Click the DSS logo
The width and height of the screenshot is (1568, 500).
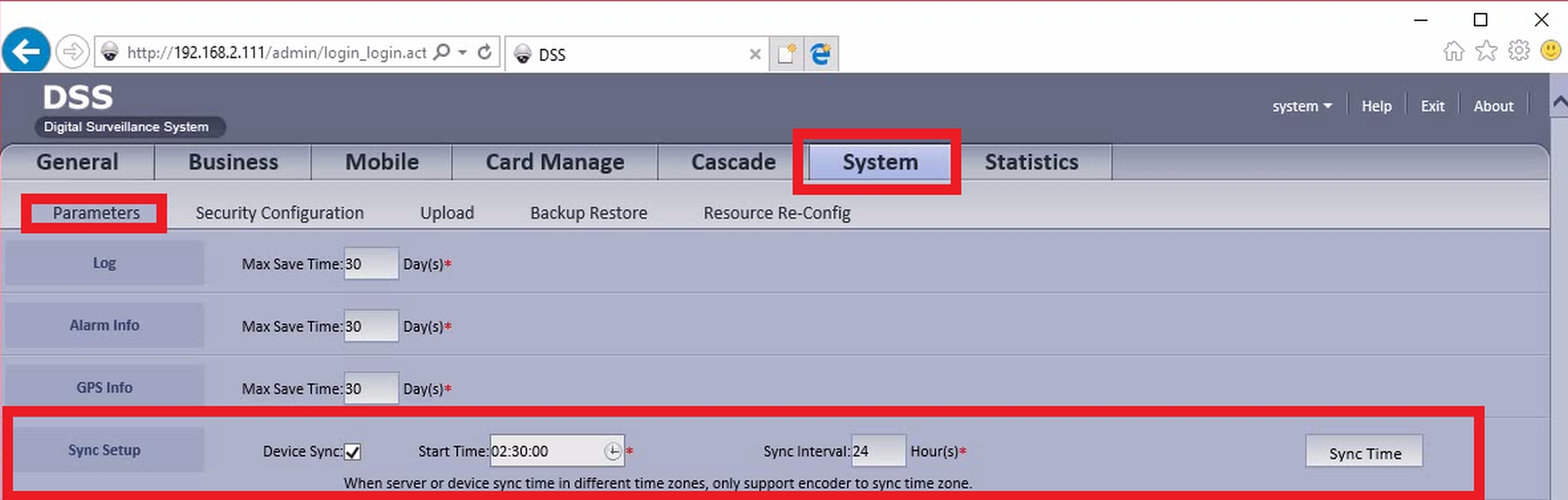(78, 98)
